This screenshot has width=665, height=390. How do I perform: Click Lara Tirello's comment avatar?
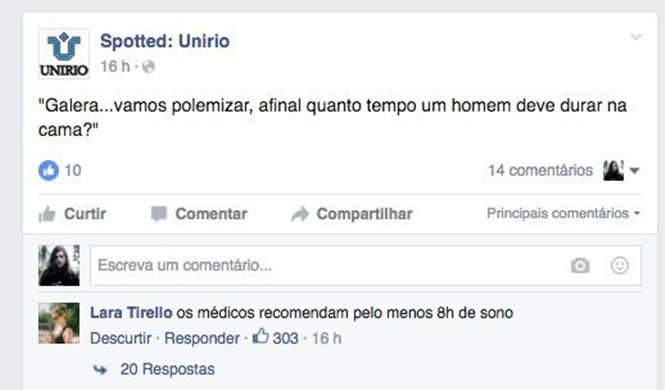59,323
